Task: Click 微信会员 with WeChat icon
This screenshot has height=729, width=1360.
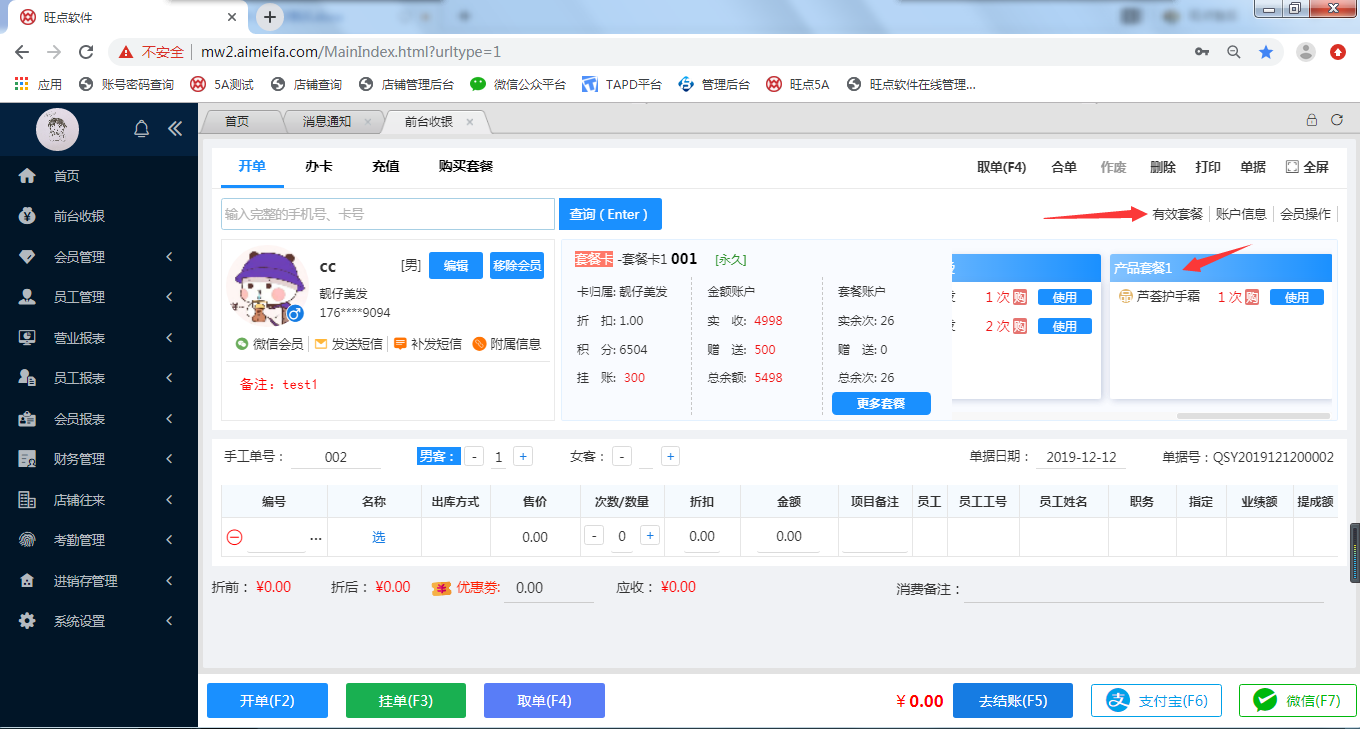Action: click(x=269, y=344)
